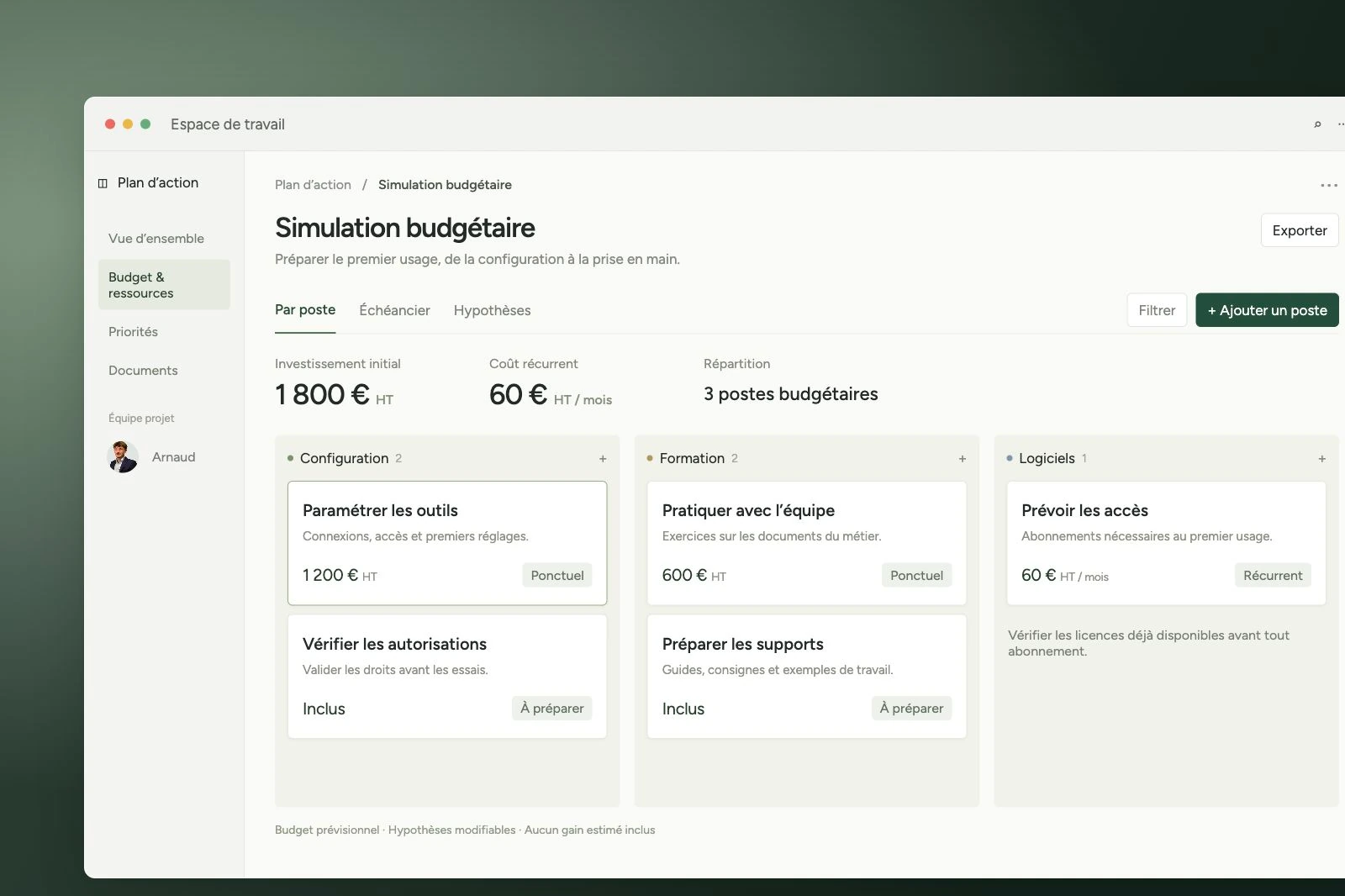This screenshot has height=896, width=1345.
Task: Click the Ajouter un poste button
Action: tap(1267, 310)
